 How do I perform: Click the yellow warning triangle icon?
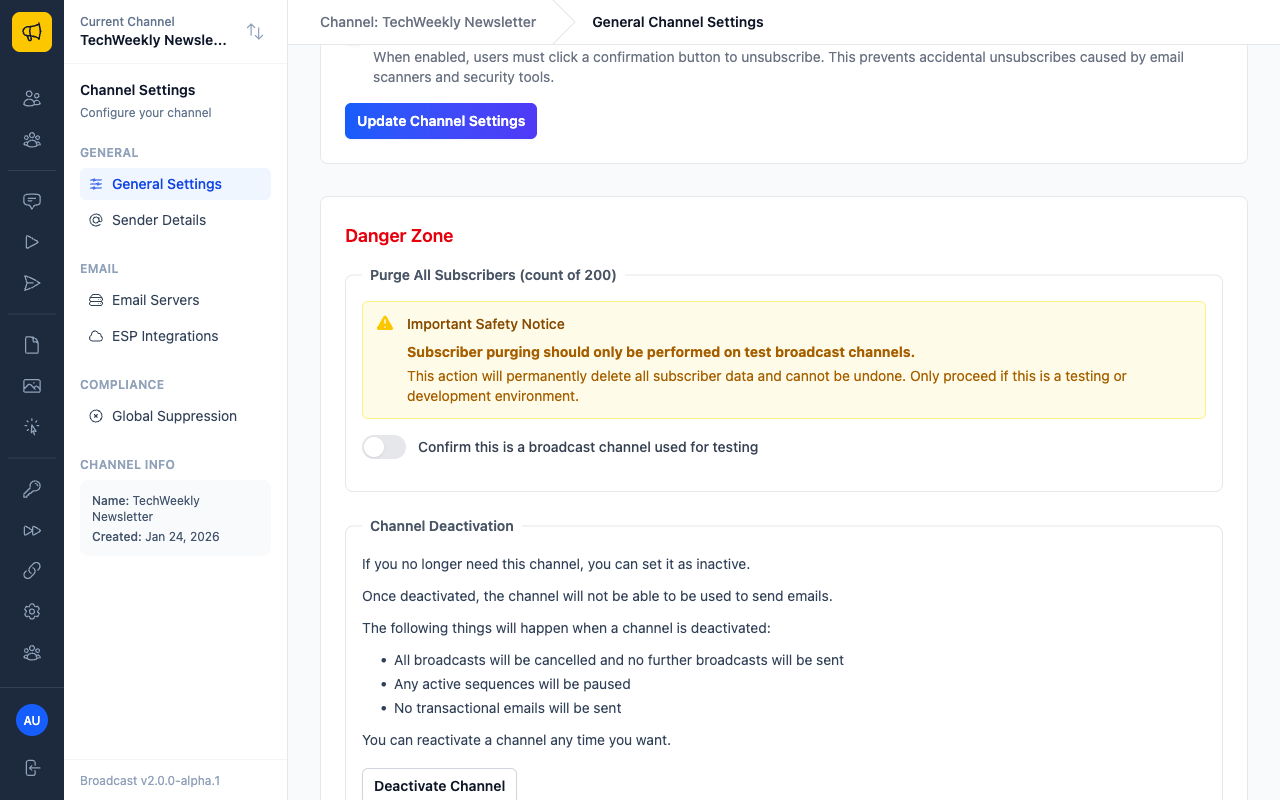click(385, 323)
